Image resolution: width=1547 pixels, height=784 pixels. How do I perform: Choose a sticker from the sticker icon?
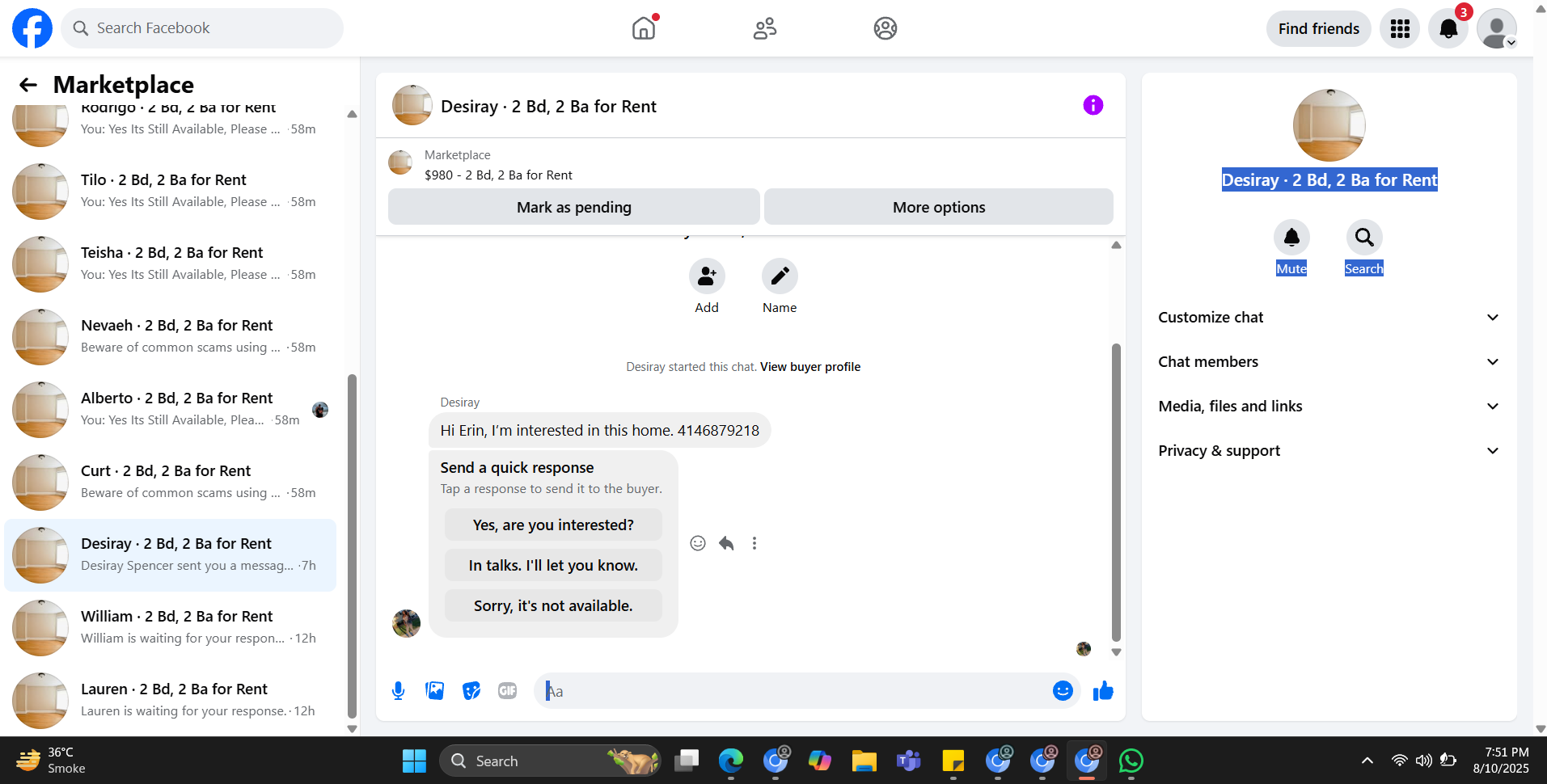click(x=471, y=691)
